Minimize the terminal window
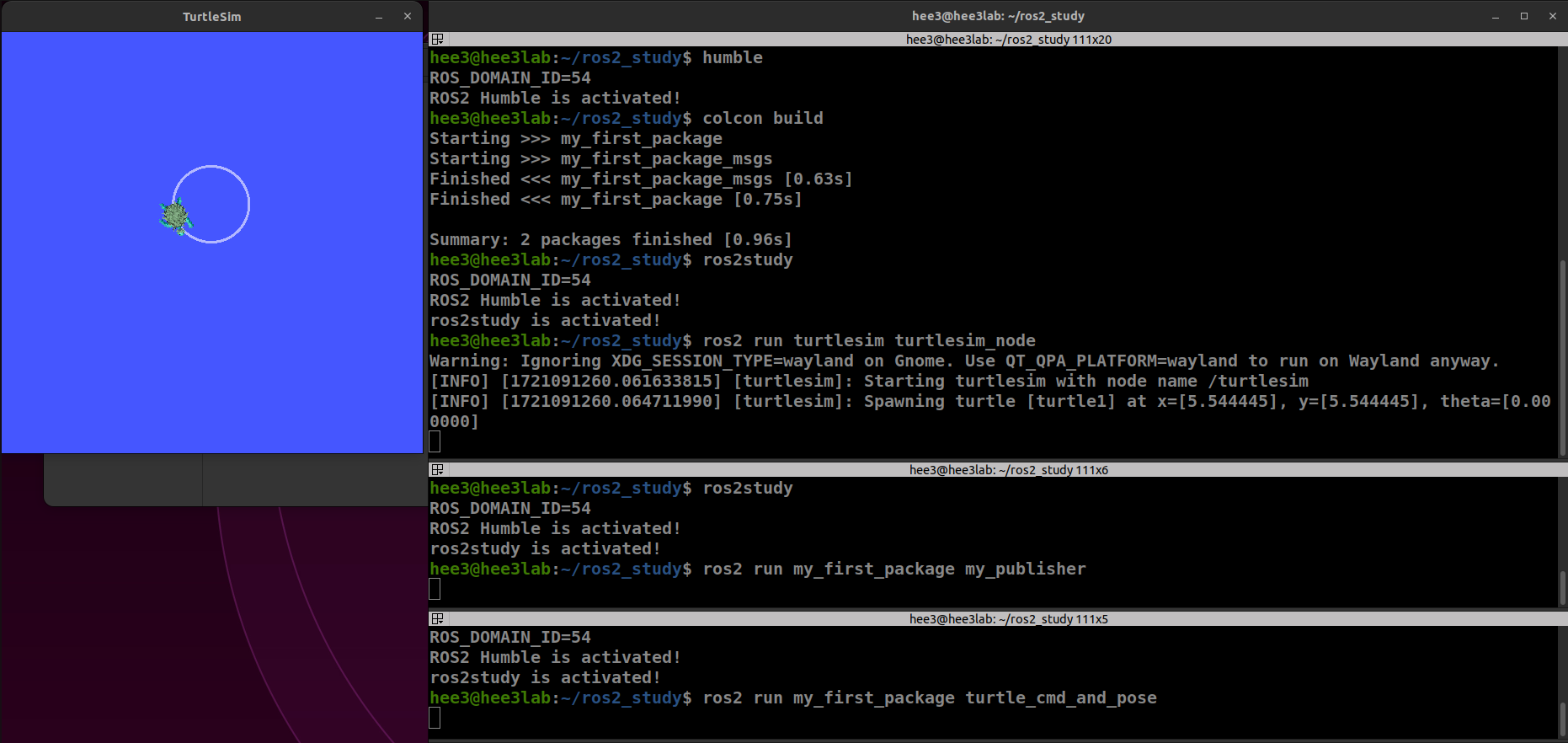 pyautogui.click(x=1496, y=16)
